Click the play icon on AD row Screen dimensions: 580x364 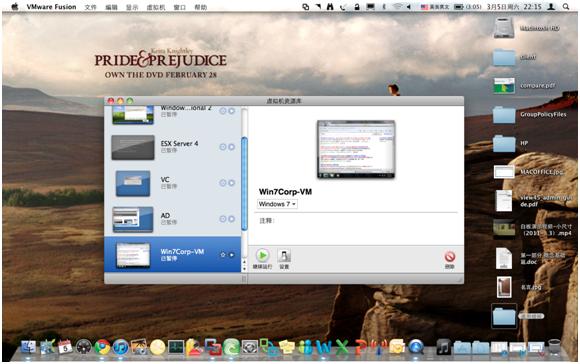pyautogui.click(x=232, y=219)
